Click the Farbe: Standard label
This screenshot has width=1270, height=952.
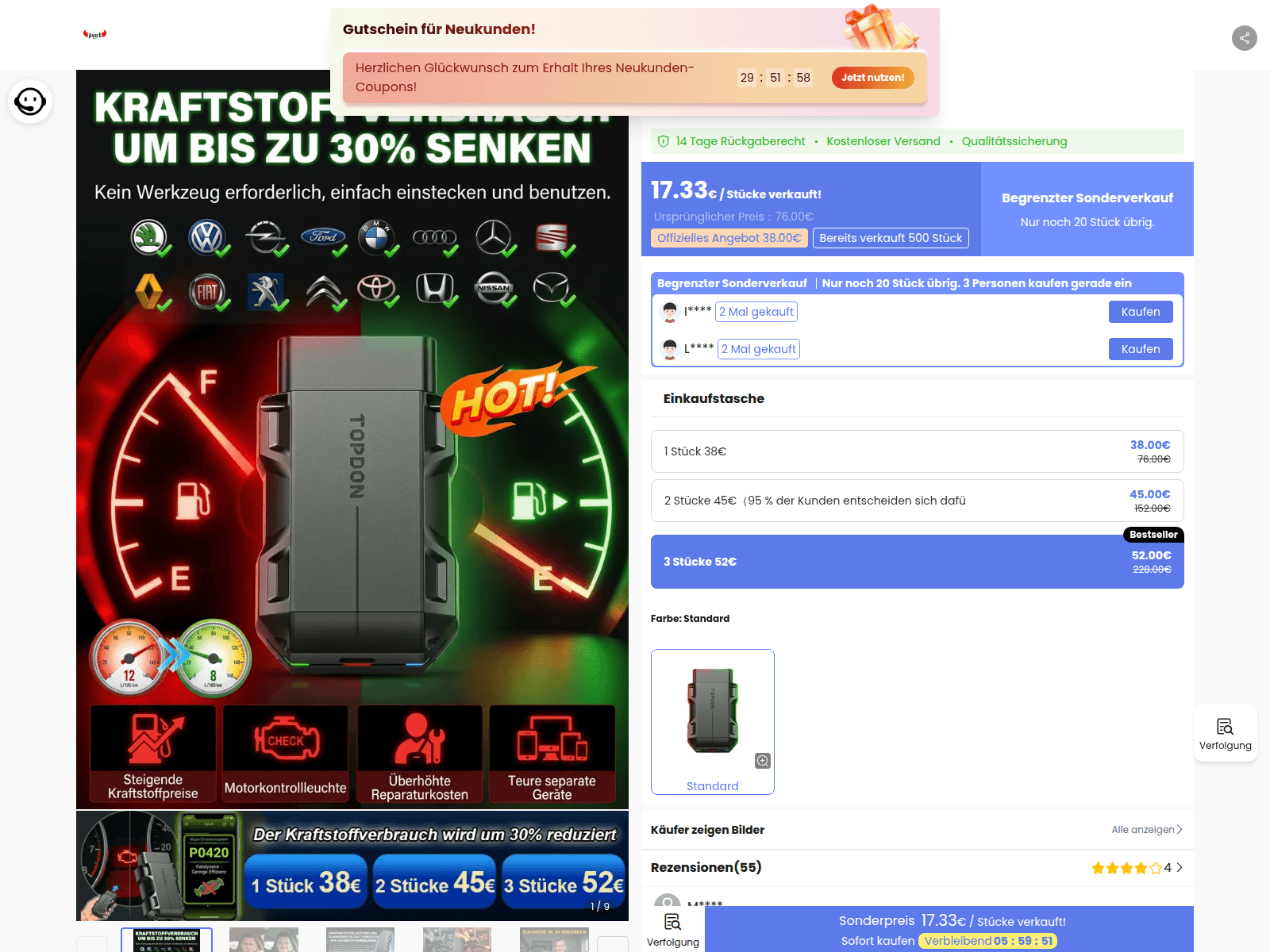(x=690, y=619)
